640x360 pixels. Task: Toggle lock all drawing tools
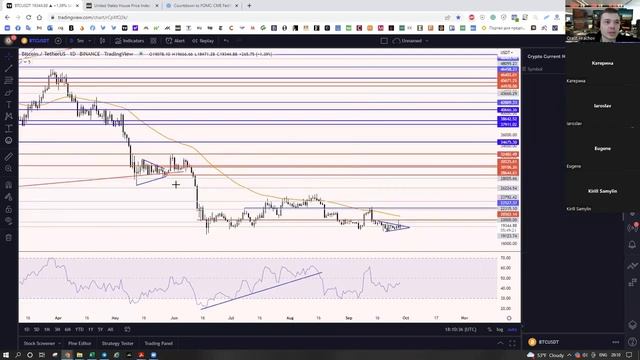pos(9,209)
